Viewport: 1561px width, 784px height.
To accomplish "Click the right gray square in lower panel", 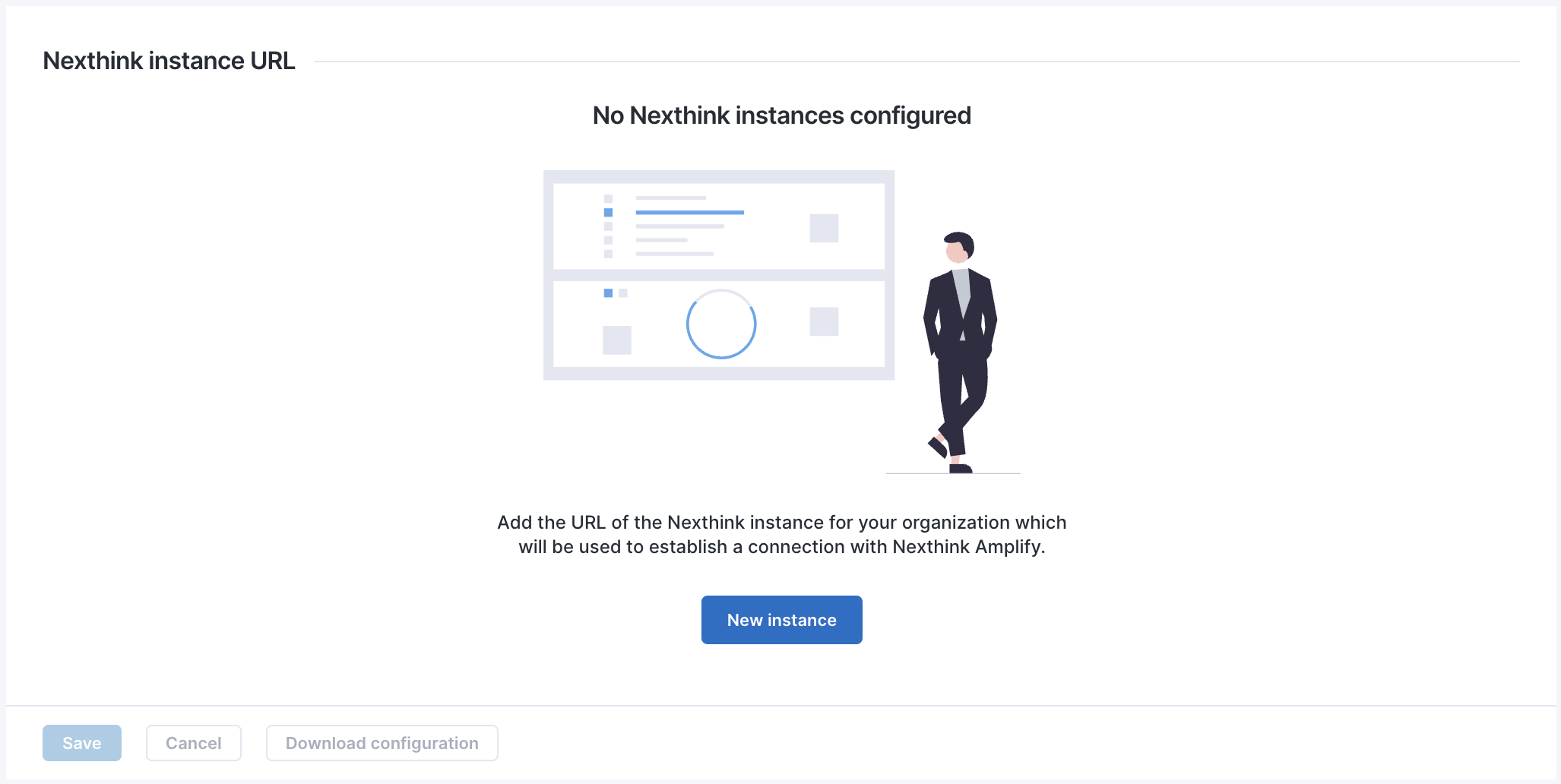I will click(x=824, y=321).
